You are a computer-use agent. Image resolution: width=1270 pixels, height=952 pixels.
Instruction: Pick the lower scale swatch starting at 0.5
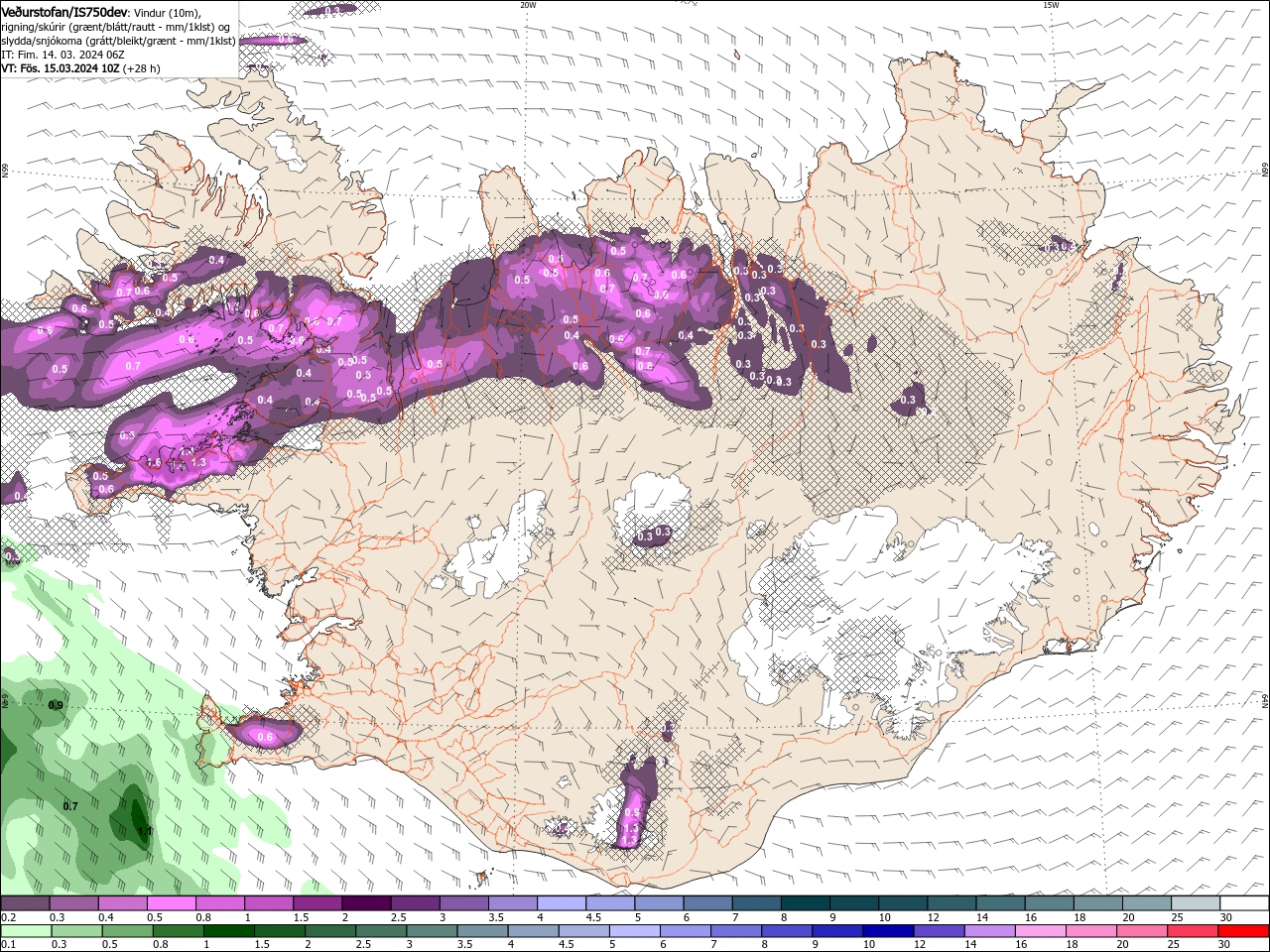127,931
